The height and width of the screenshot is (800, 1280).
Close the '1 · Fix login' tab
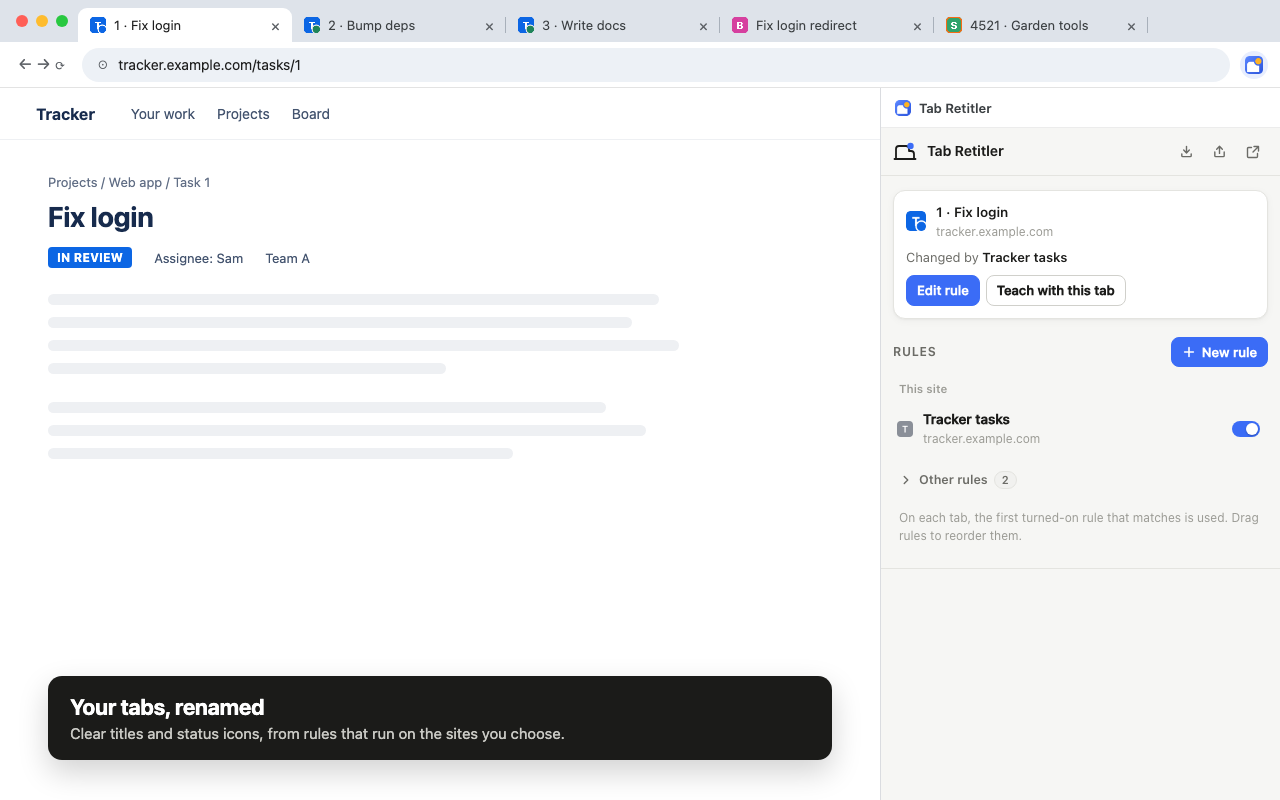pyautogui.click(x=275, y=26)
